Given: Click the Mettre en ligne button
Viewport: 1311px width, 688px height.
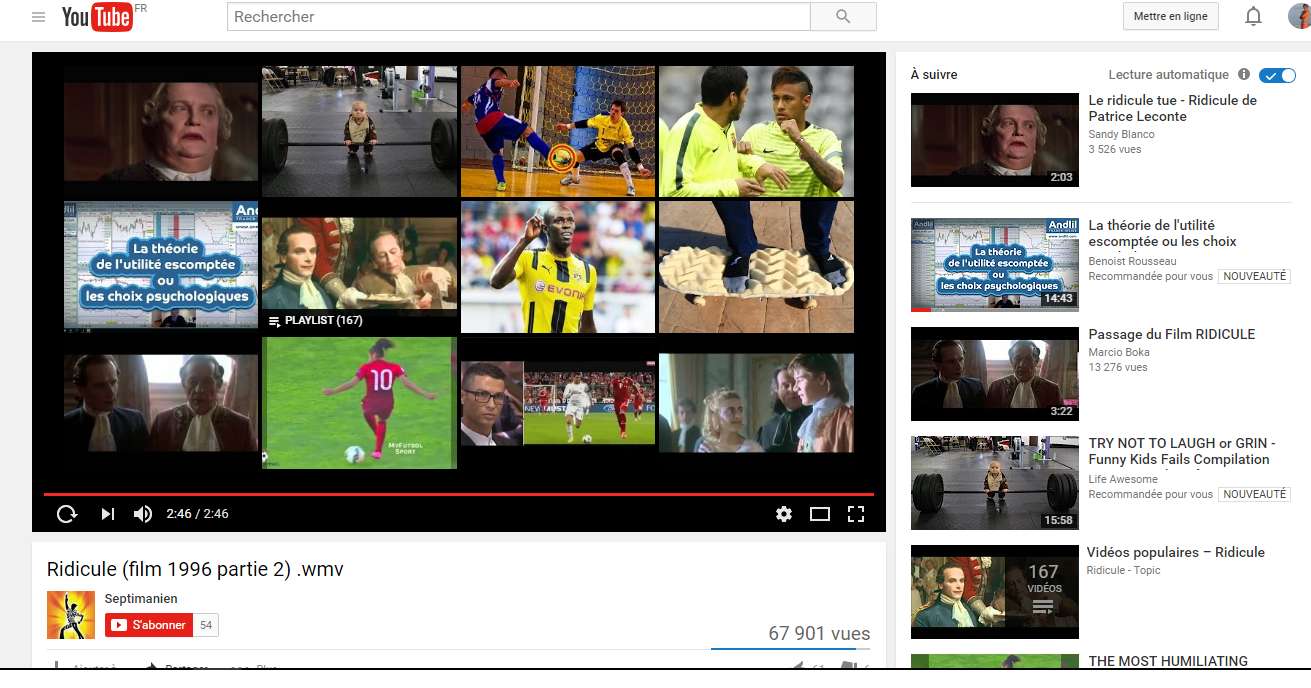Looking at the screenshot, I should [x=1170, y=17].
